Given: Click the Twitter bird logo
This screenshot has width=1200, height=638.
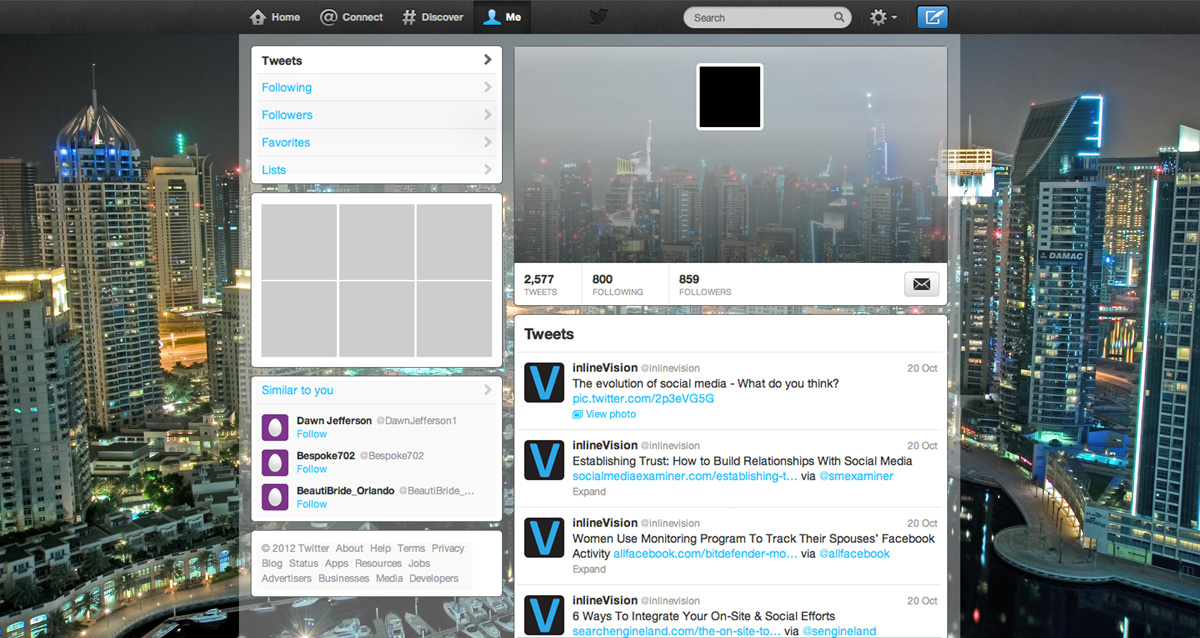Looking at the screenshot, I should (x=598, y=16).
